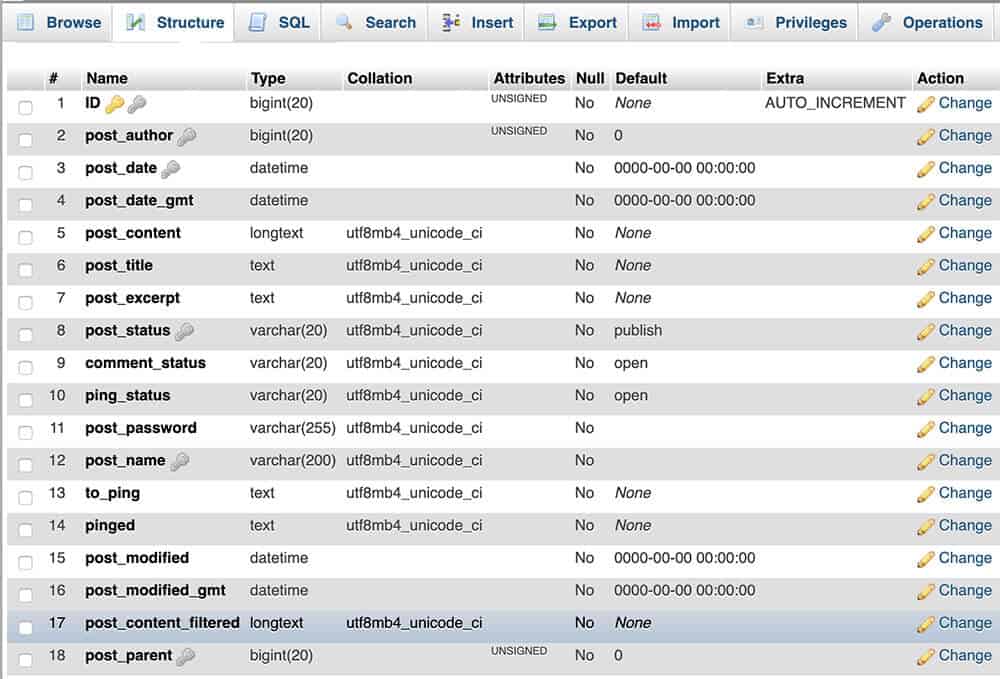Image resolution: width=1000 pixels, height=679 pixels.
Task: Click the index key icon next to post_status
Action: point(184,332)
